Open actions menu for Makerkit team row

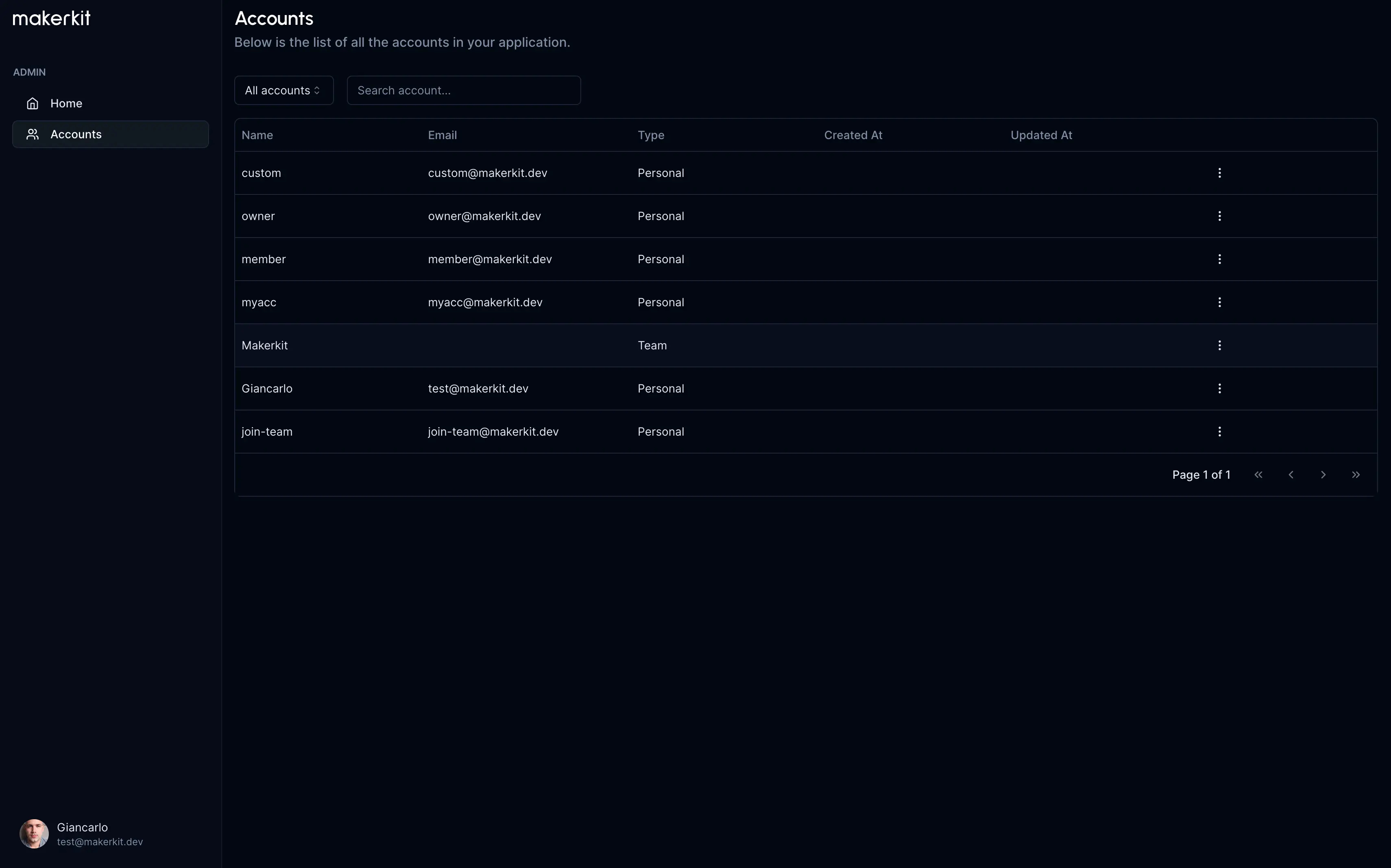click(1219, 345)
